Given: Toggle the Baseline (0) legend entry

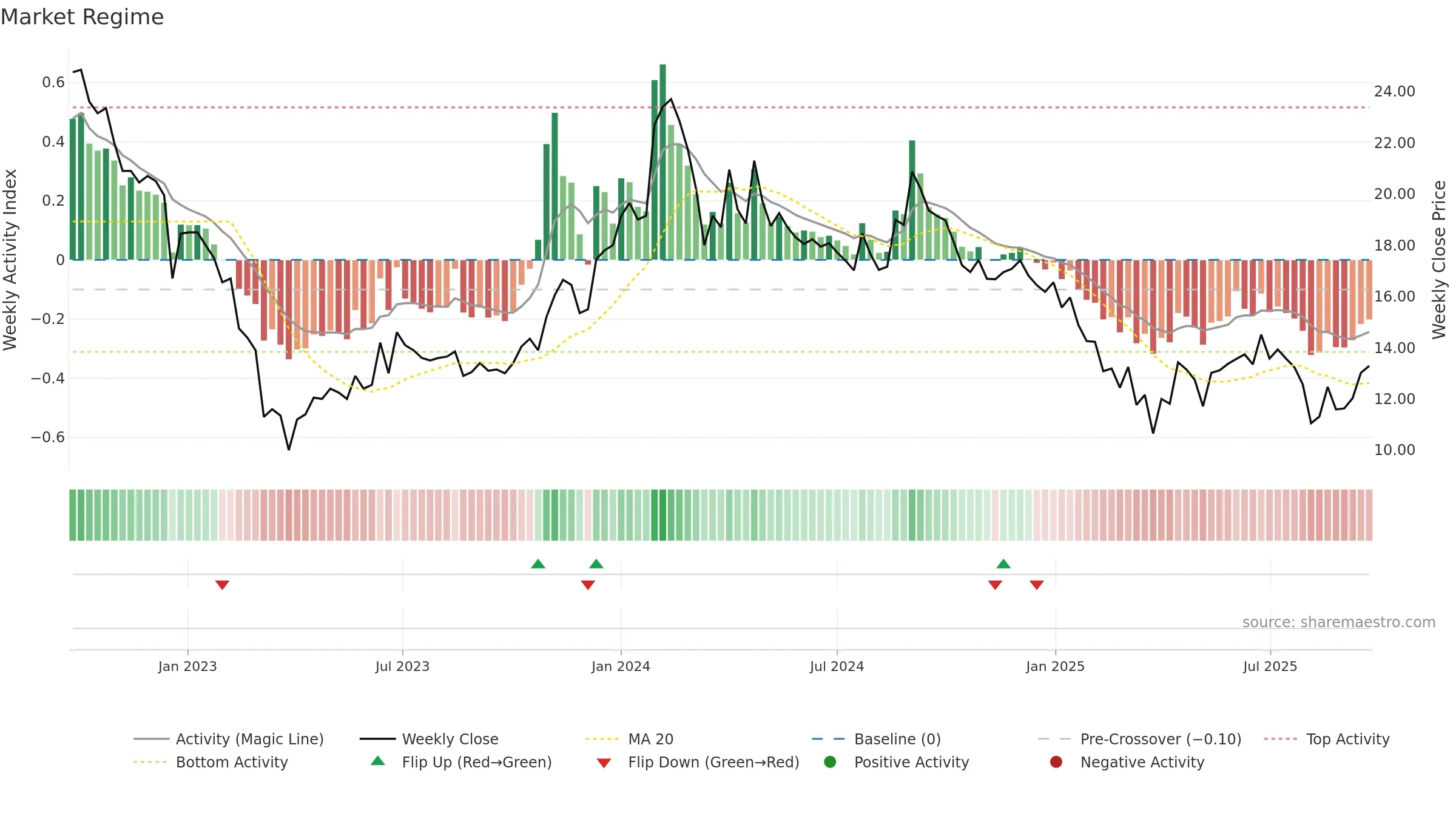Looking at the screenshot, I should pyautogui.click(x=876, y=739).
